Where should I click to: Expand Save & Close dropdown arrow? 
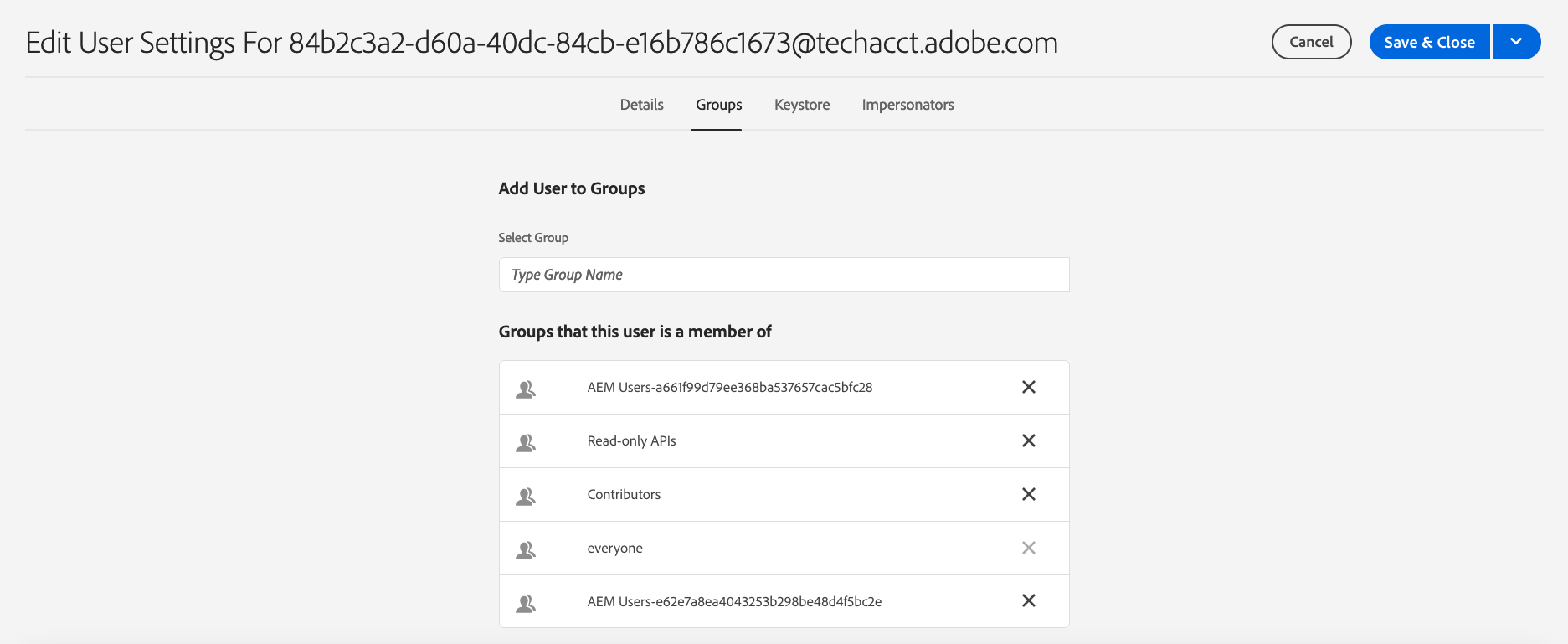[x=1516, y=42]
